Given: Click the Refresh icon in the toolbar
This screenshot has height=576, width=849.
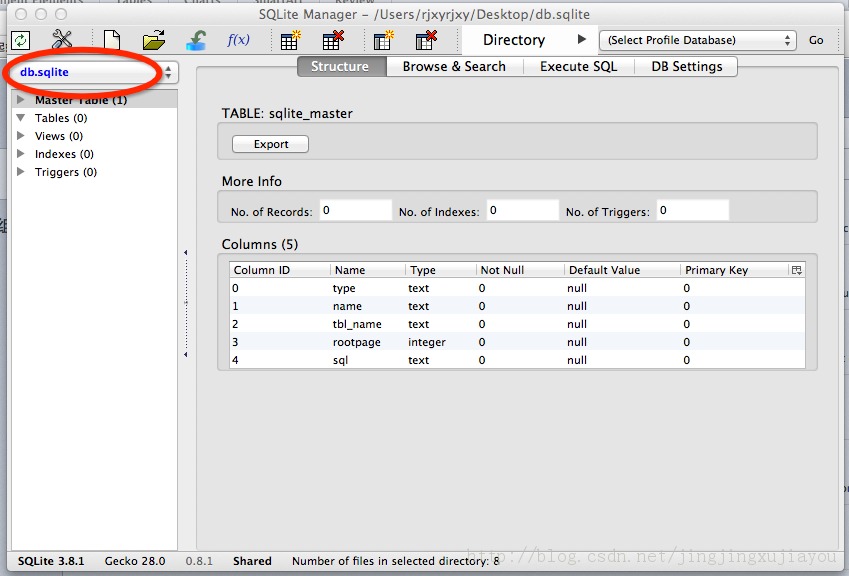Looking at the screenshot, I should (x=20, y=40).
